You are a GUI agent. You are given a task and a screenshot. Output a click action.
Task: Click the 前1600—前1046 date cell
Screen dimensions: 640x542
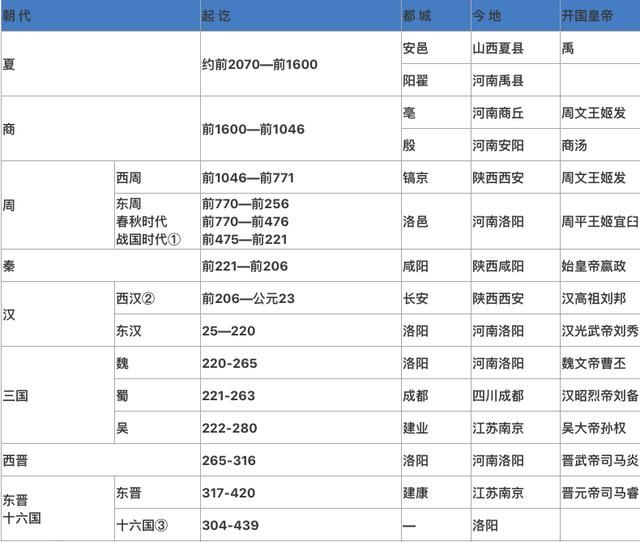(x=301, y=129)
